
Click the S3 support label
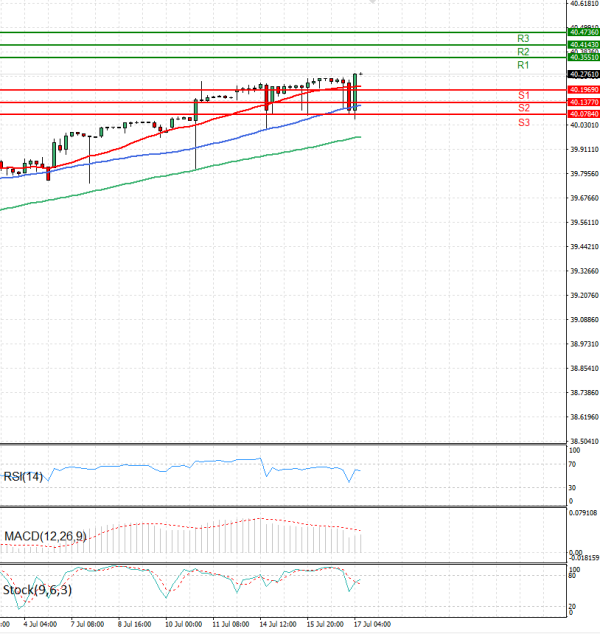coord(524,123)
